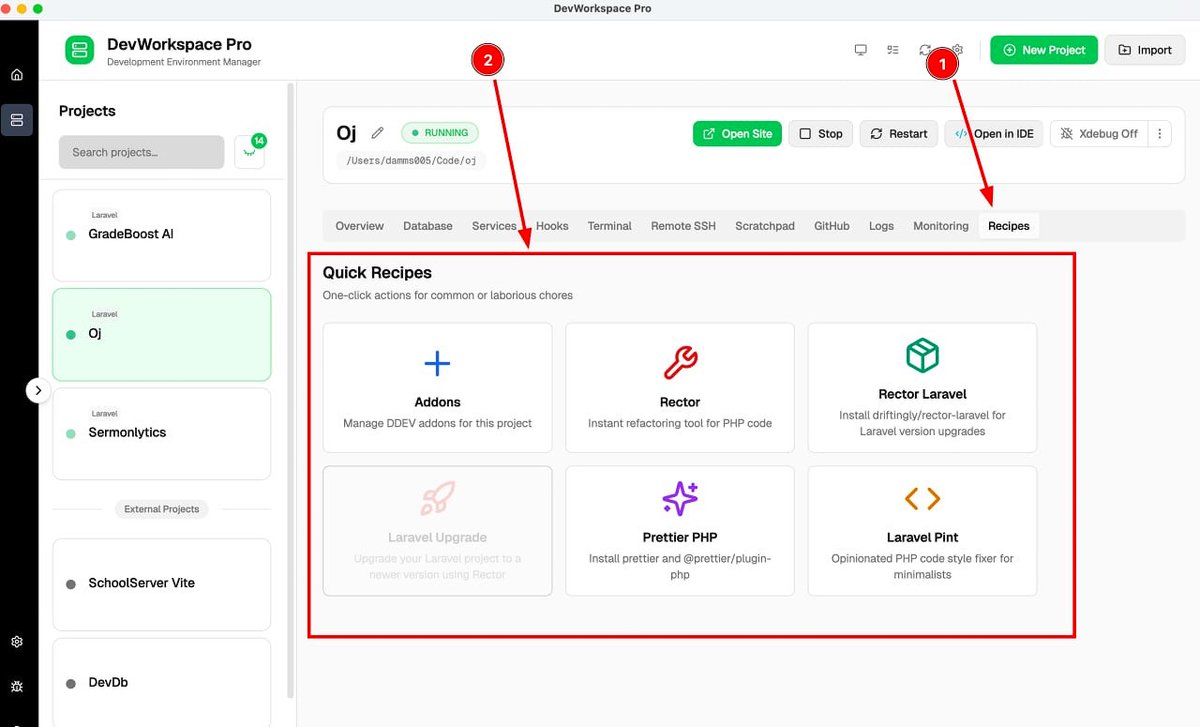Click the /Users/damms005/Code/oj path label
Screen dimensions: 1200x727
412,160
